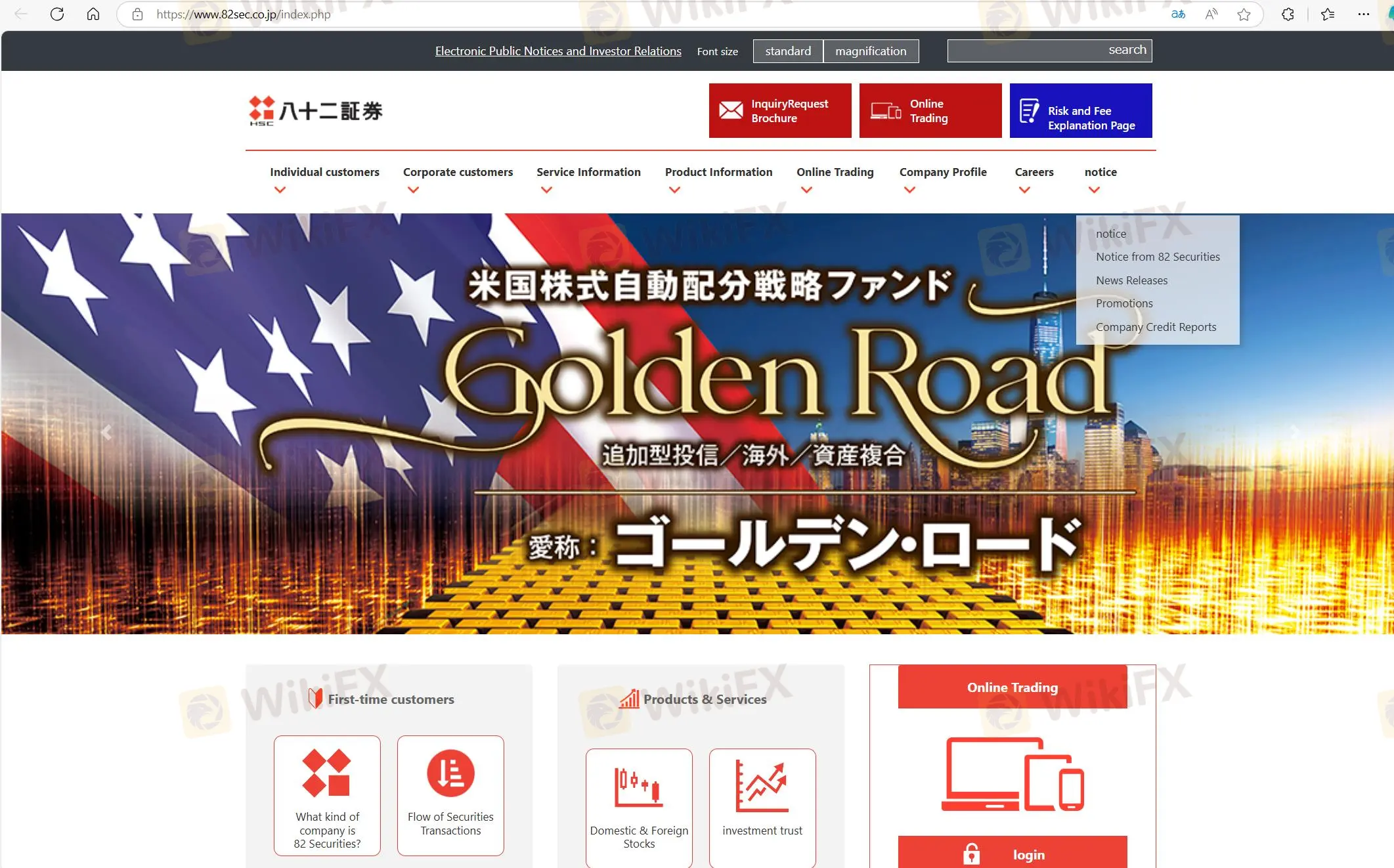Open Individual customers nav item

point(324,172)
